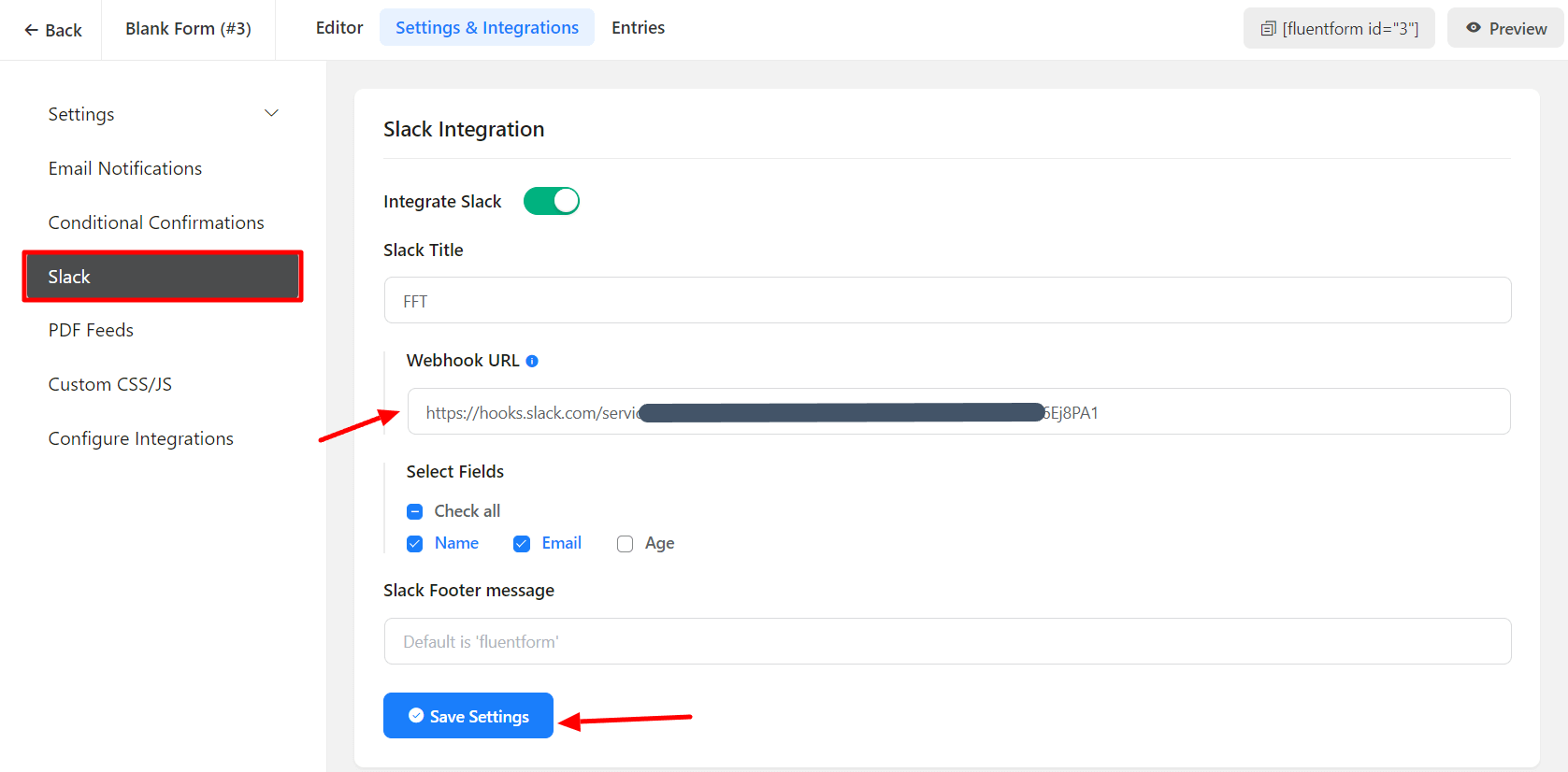1568x772 pixels.
Task: Open PDF Feeds settings
Action: tap(91, 330)
